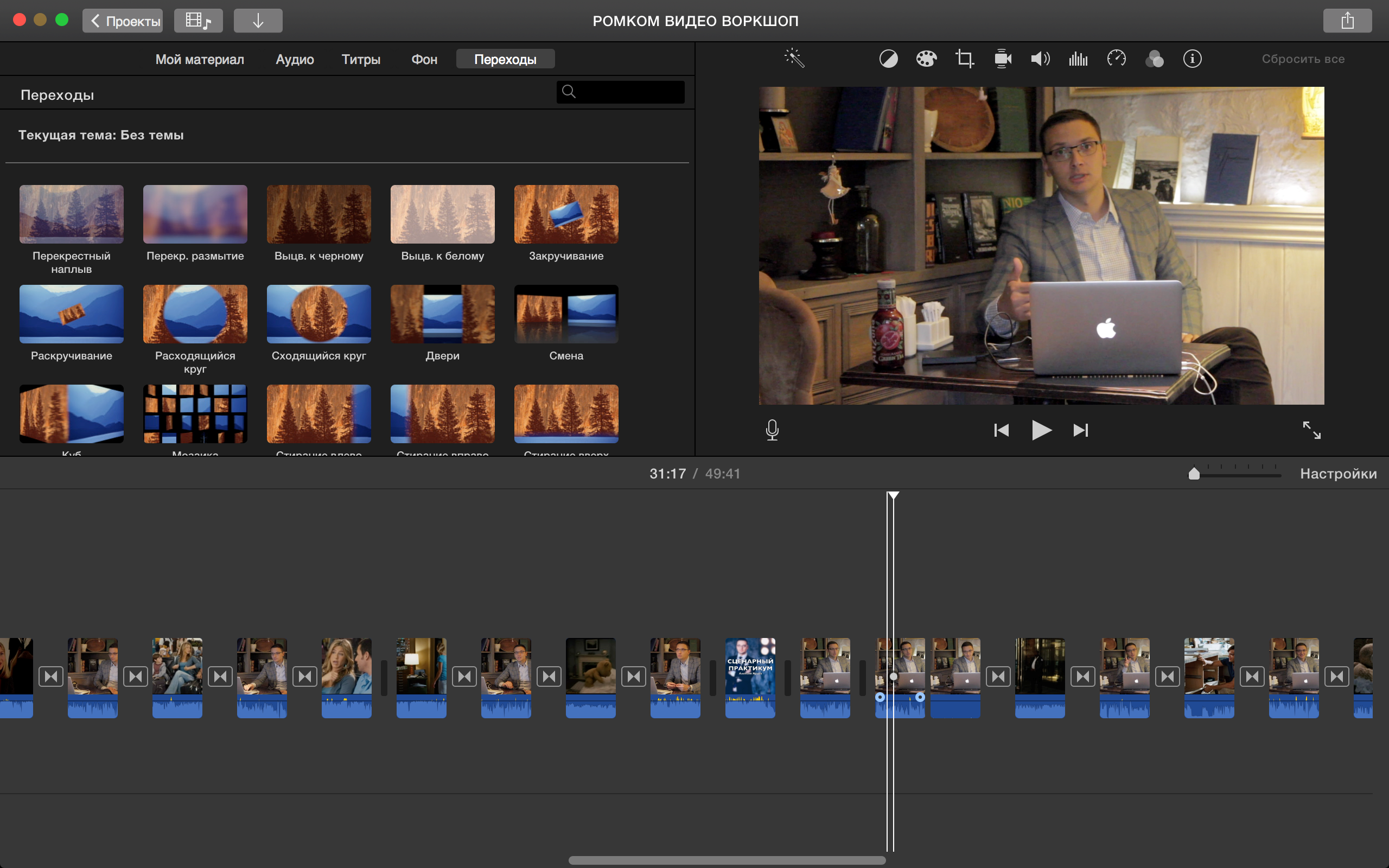Open the video stabilization camera icon
Image resolution: width=1389 pixels, height=868 pixels.
pyautogui.click(x=1002, y=59)
